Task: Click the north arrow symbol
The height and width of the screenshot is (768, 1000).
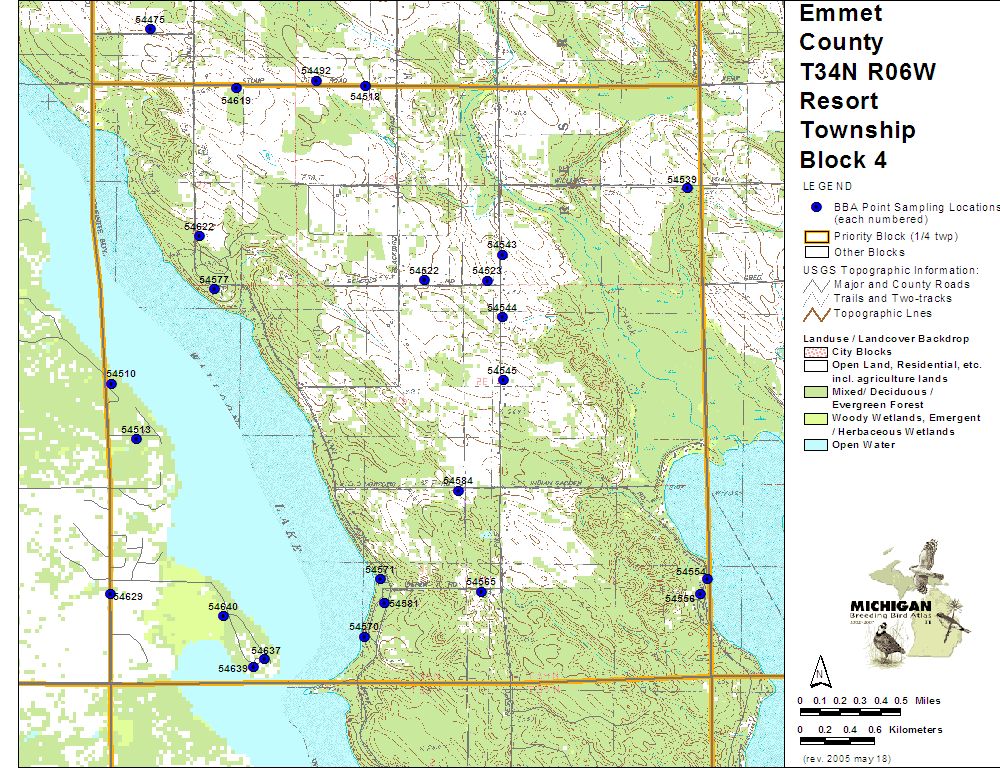Action: point(819,669)
